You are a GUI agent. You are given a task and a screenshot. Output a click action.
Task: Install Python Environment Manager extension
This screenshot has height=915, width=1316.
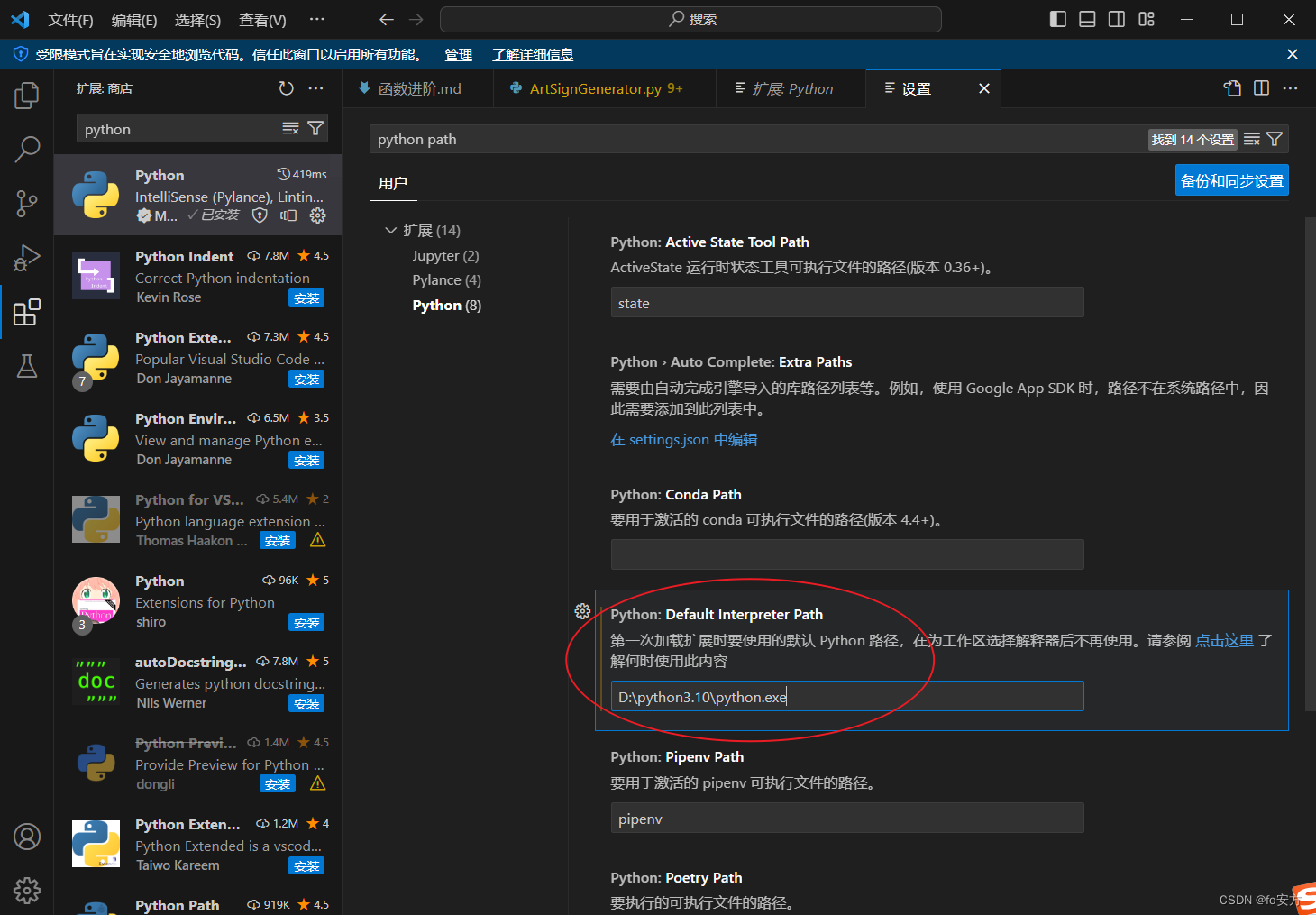(306, 461)
